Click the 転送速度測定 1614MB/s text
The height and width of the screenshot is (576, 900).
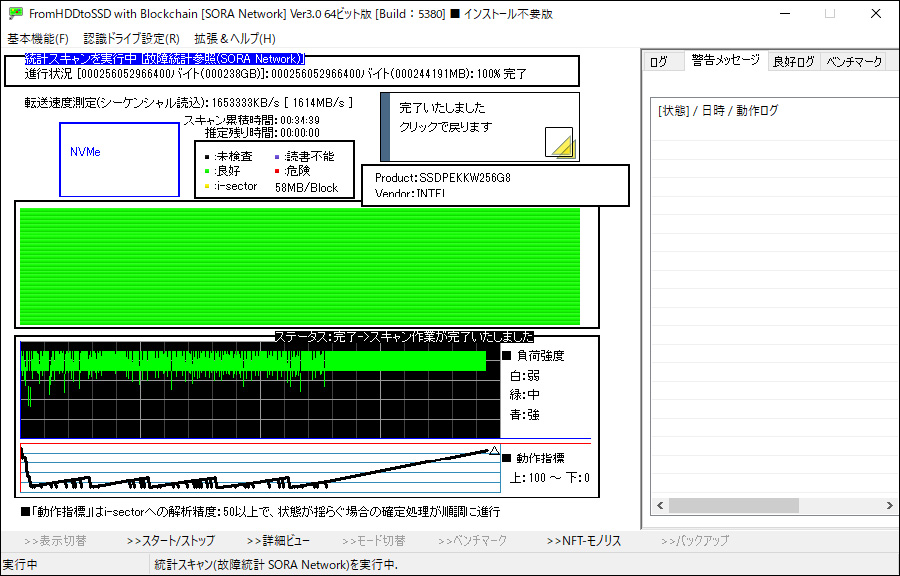coord(188,103)
